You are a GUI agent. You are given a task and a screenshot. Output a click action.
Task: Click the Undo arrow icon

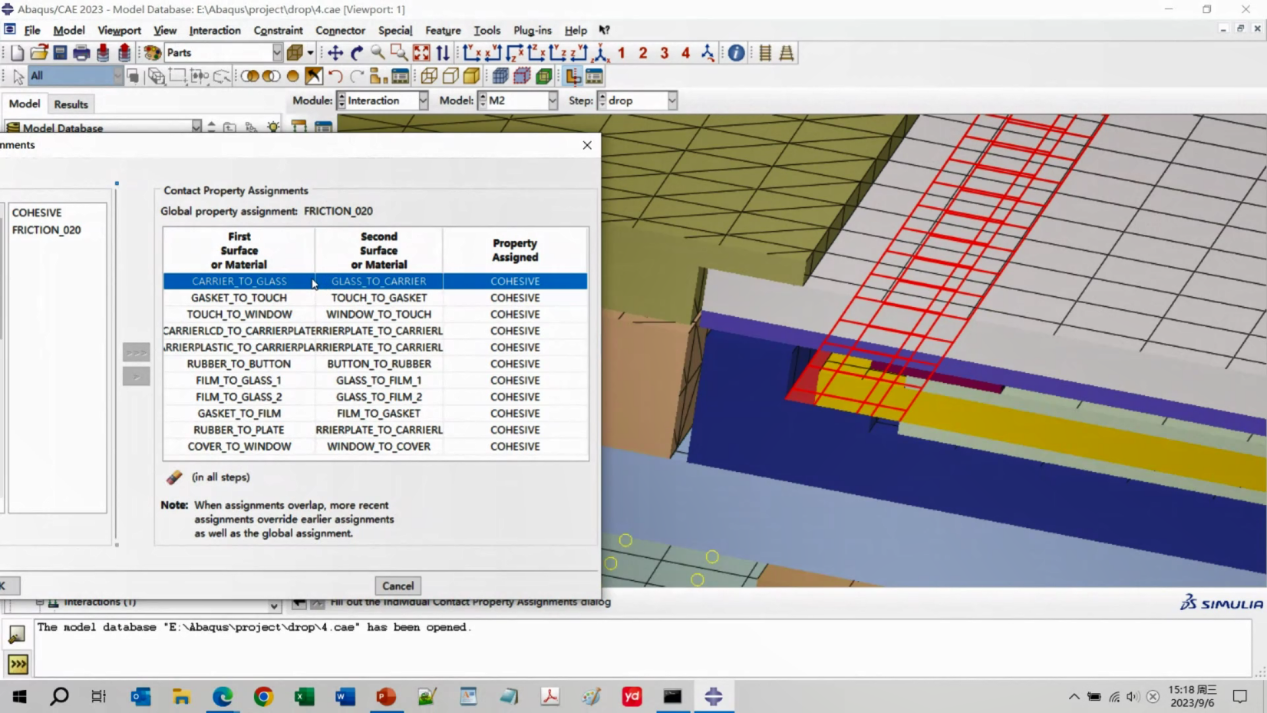pos(335,76)
